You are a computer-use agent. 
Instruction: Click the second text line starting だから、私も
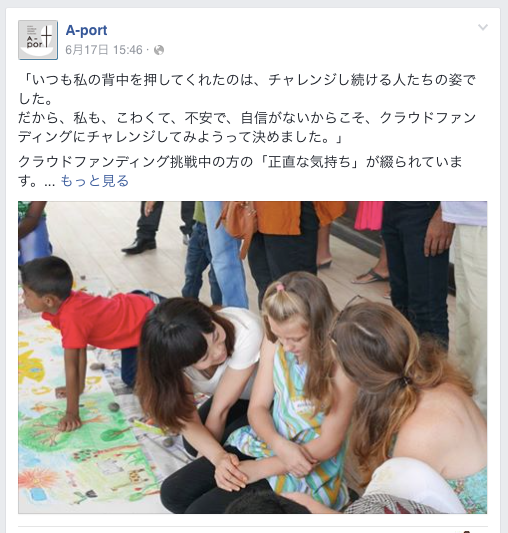tap(247, 118)
